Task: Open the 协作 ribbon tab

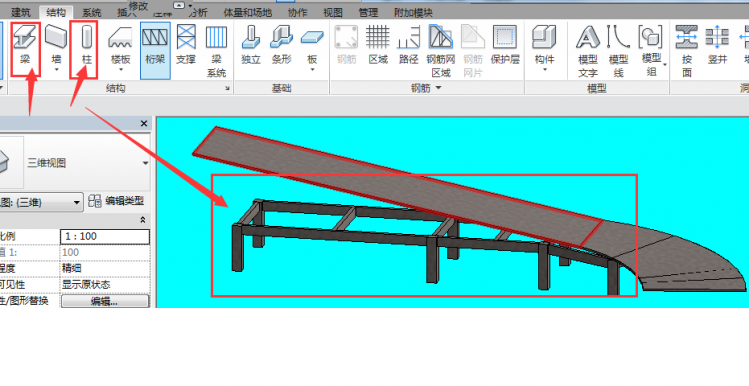Action: [x=298, y=12]
